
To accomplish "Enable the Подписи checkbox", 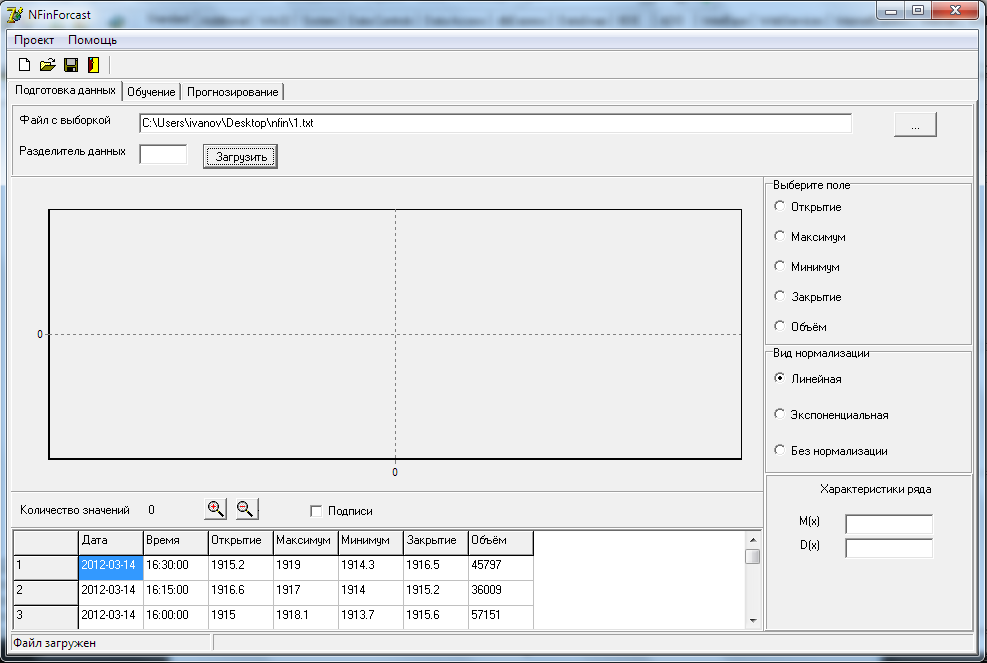I will click(x=316, y=511).
